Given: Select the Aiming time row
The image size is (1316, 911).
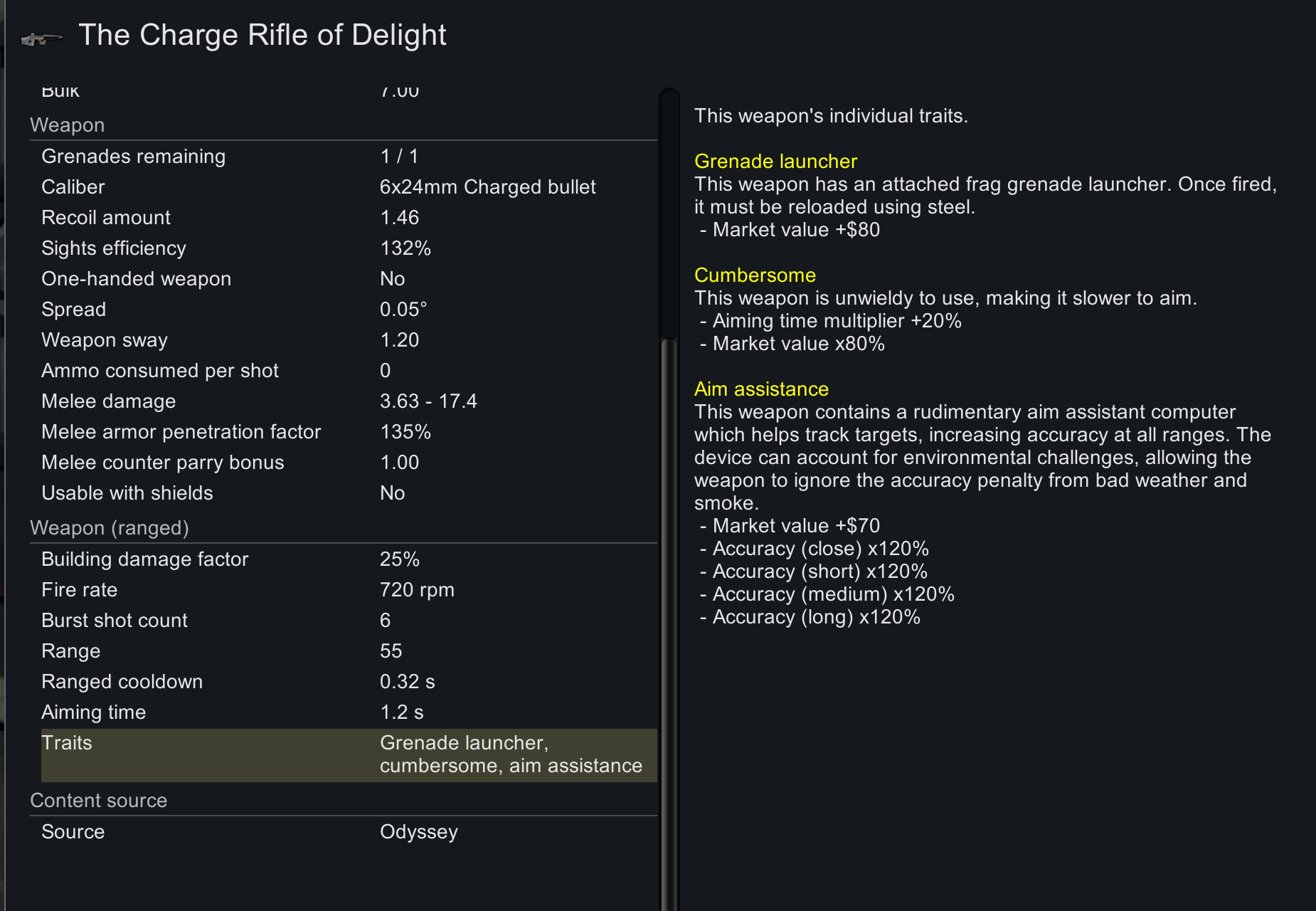Looking at the screenshot, I should tap(349, 712).
